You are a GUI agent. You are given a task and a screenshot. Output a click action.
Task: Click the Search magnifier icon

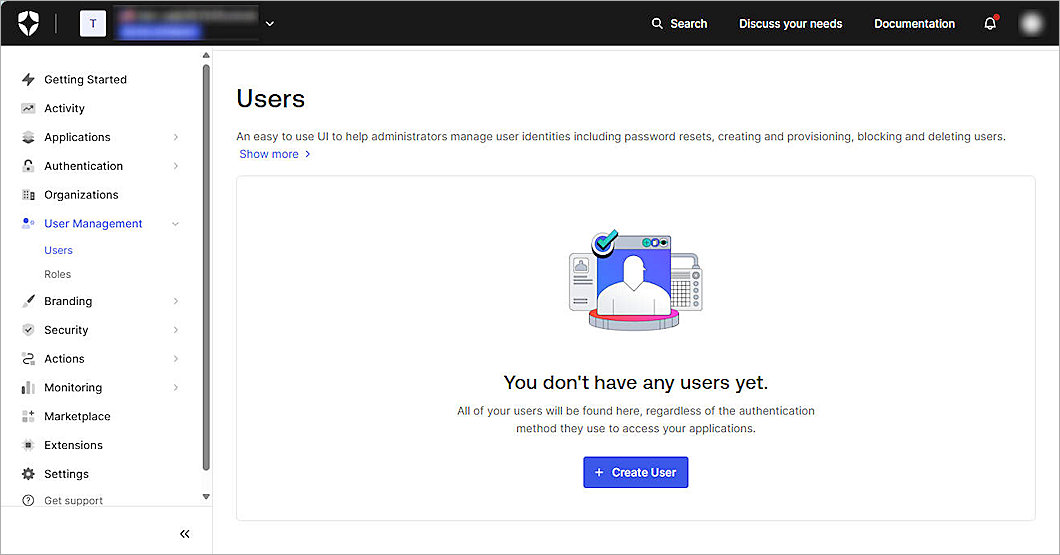[657, 24]
